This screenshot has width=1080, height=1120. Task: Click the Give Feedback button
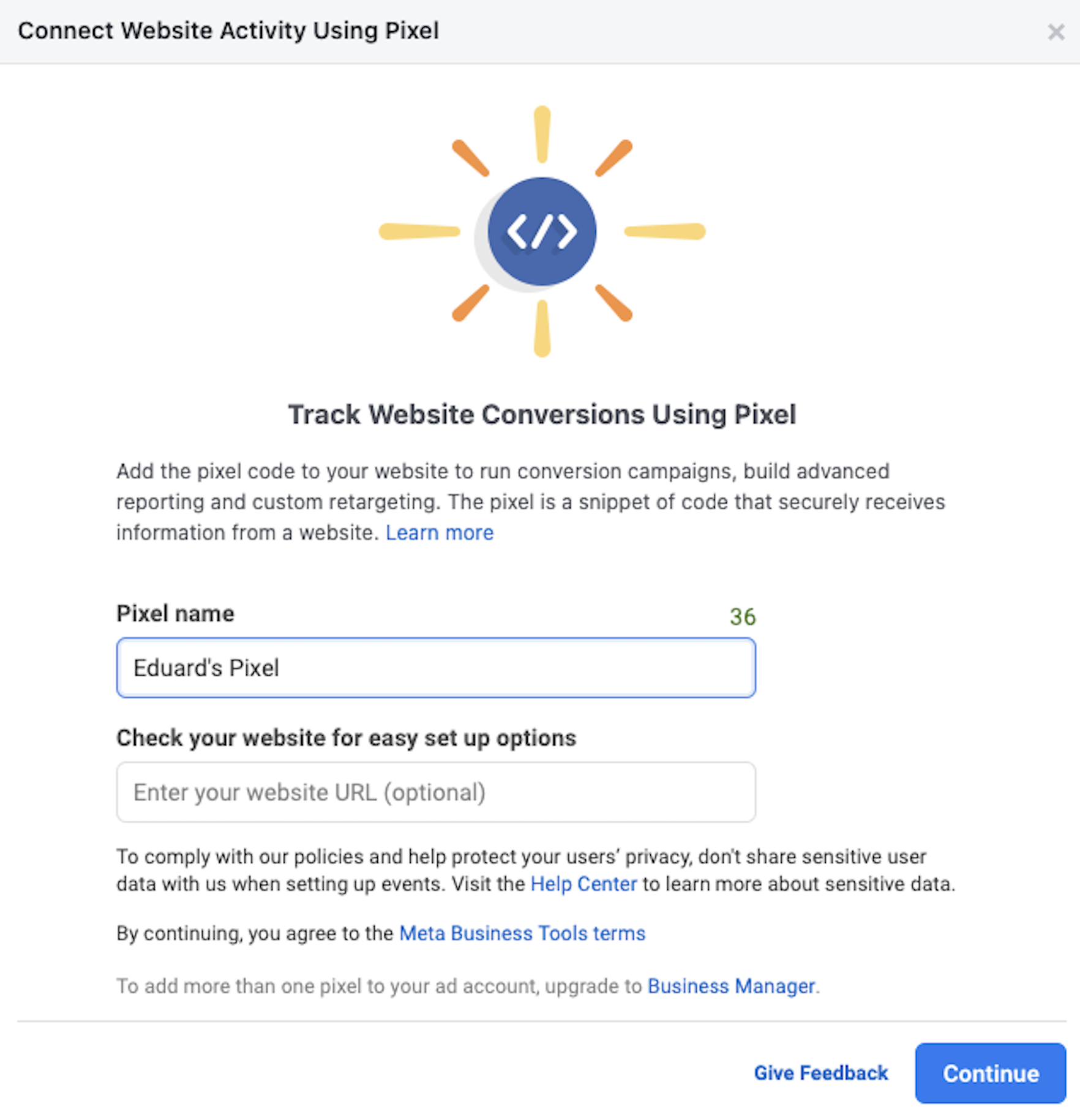pyautogui.click(x=820, y=1073)
